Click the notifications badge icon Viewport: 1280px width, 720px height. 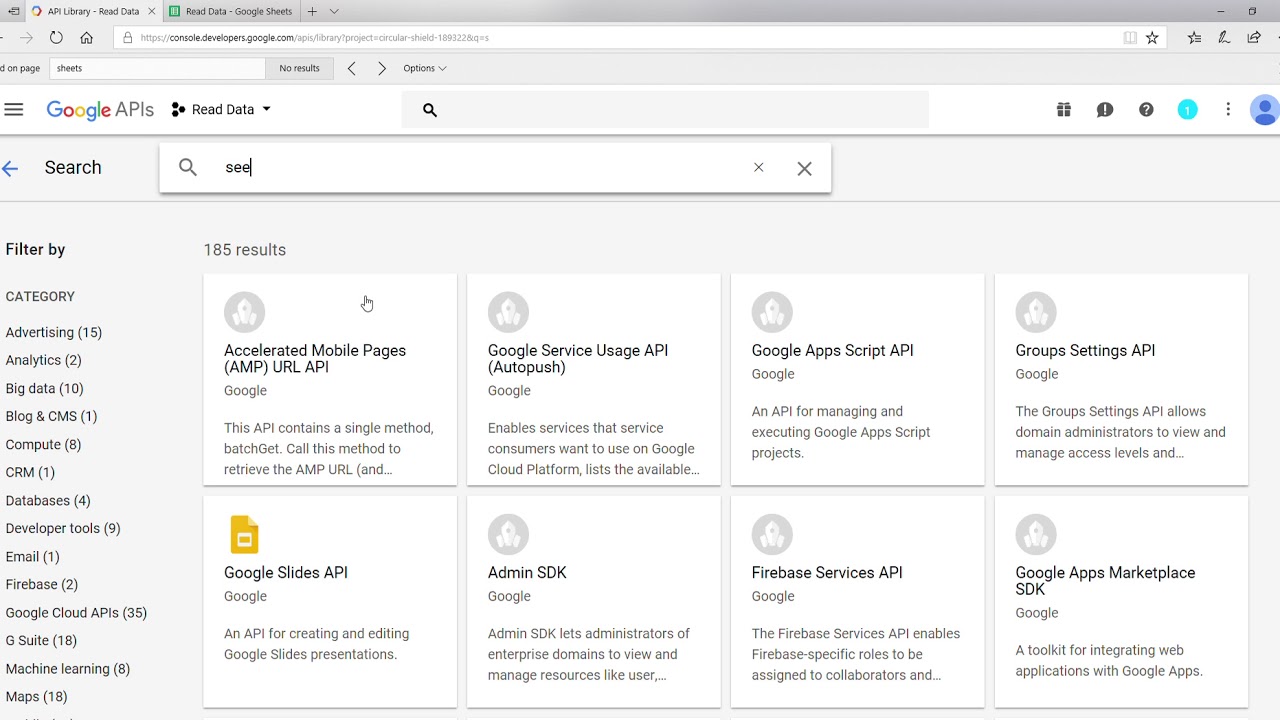[1187, 110]
